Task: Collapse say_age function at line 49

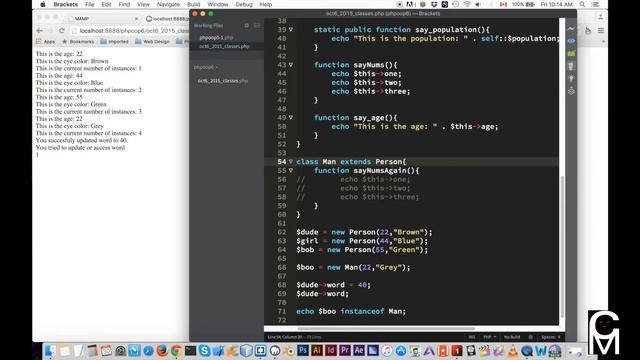Action: click(291, 118)
